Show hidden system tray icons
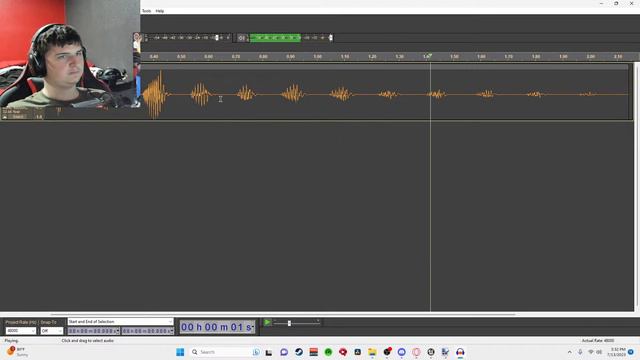 click(569, 352)
